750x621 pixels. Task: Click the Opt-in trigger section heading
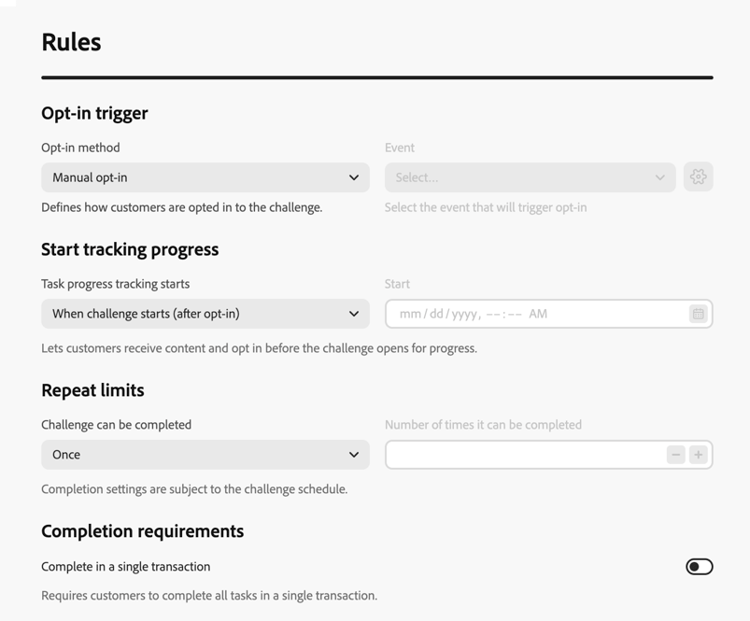tap(95, 113)
